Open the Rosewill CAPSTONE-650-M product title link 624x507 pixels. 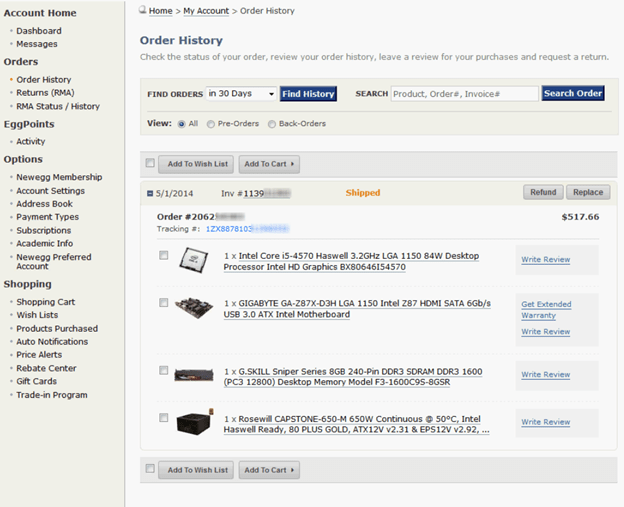pyautogui.click(x=356, y=424)
